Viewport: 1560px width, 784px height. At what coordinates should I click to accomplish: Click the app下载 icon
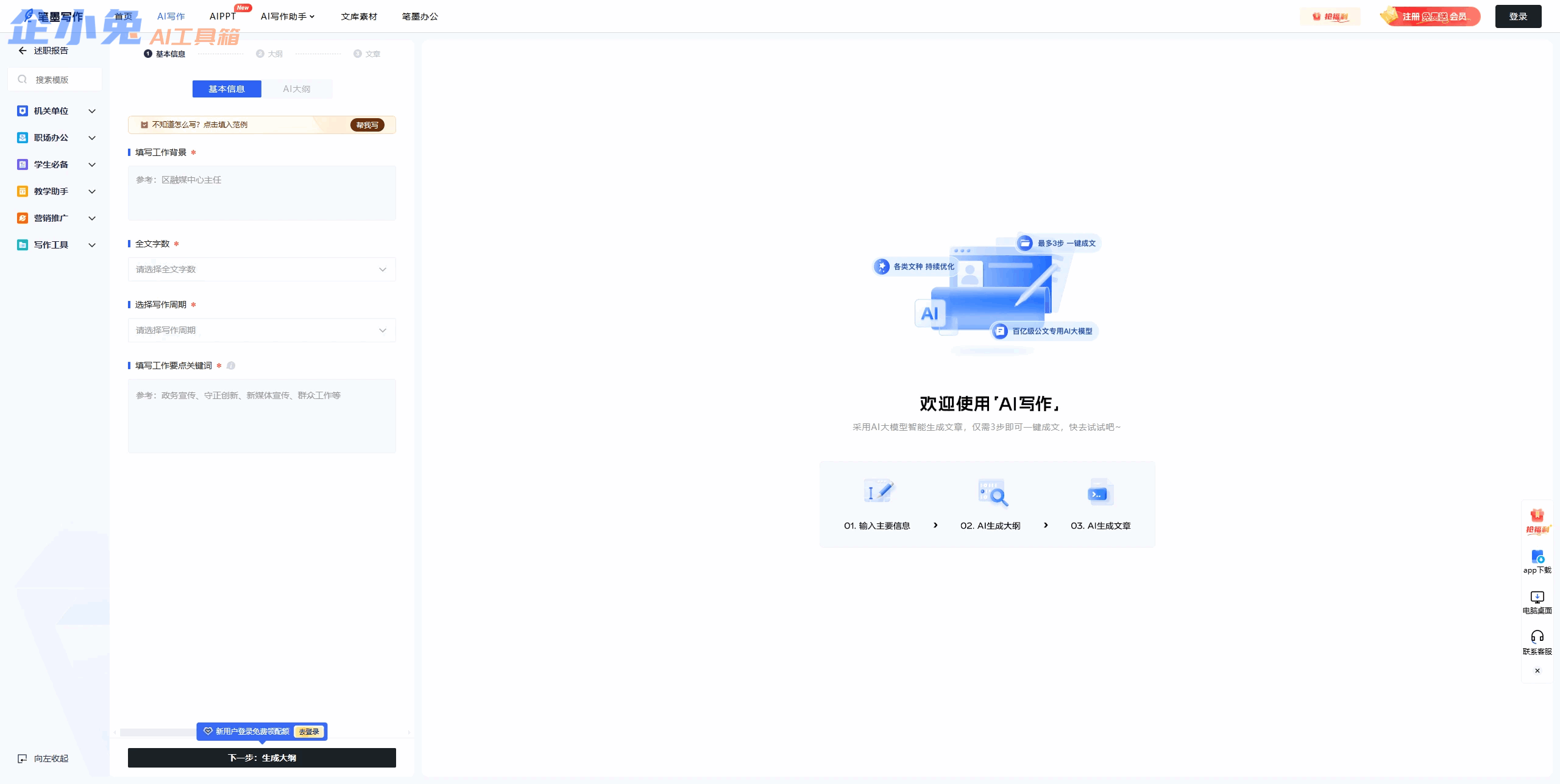click(x=1537, y=556)
